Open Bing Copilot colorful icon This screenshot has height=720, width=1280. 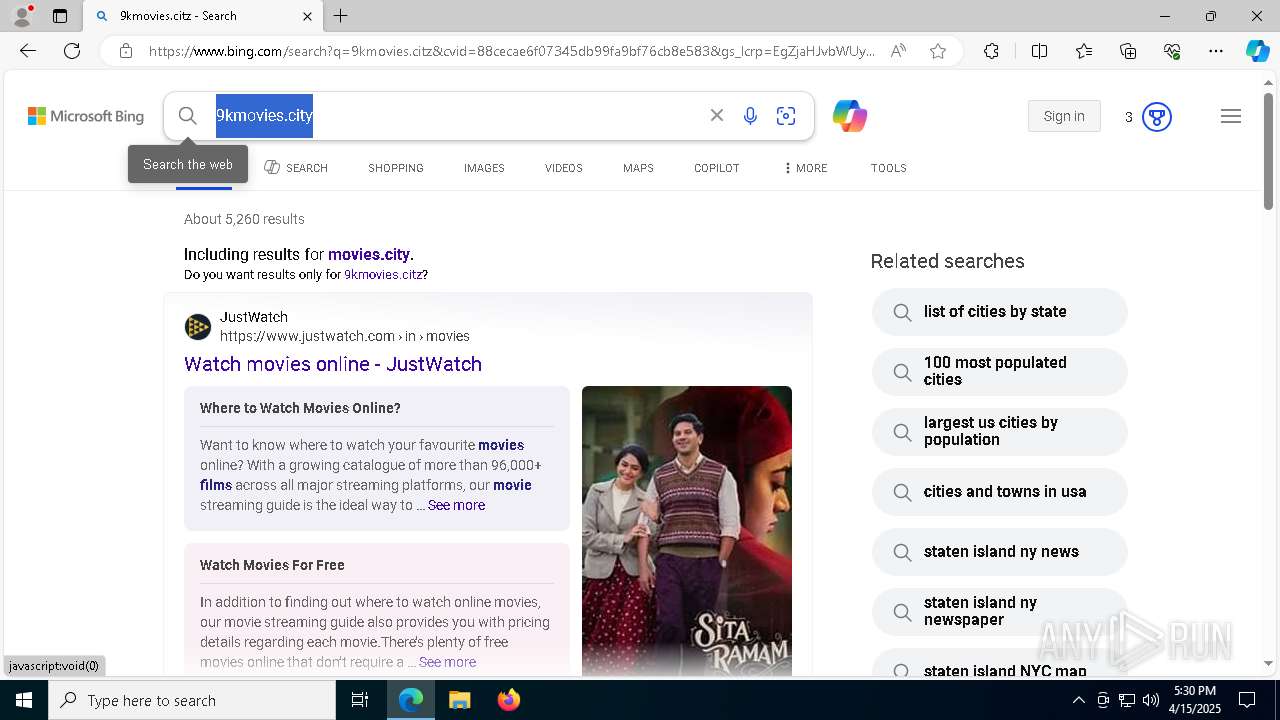click(x=849, y=116)
